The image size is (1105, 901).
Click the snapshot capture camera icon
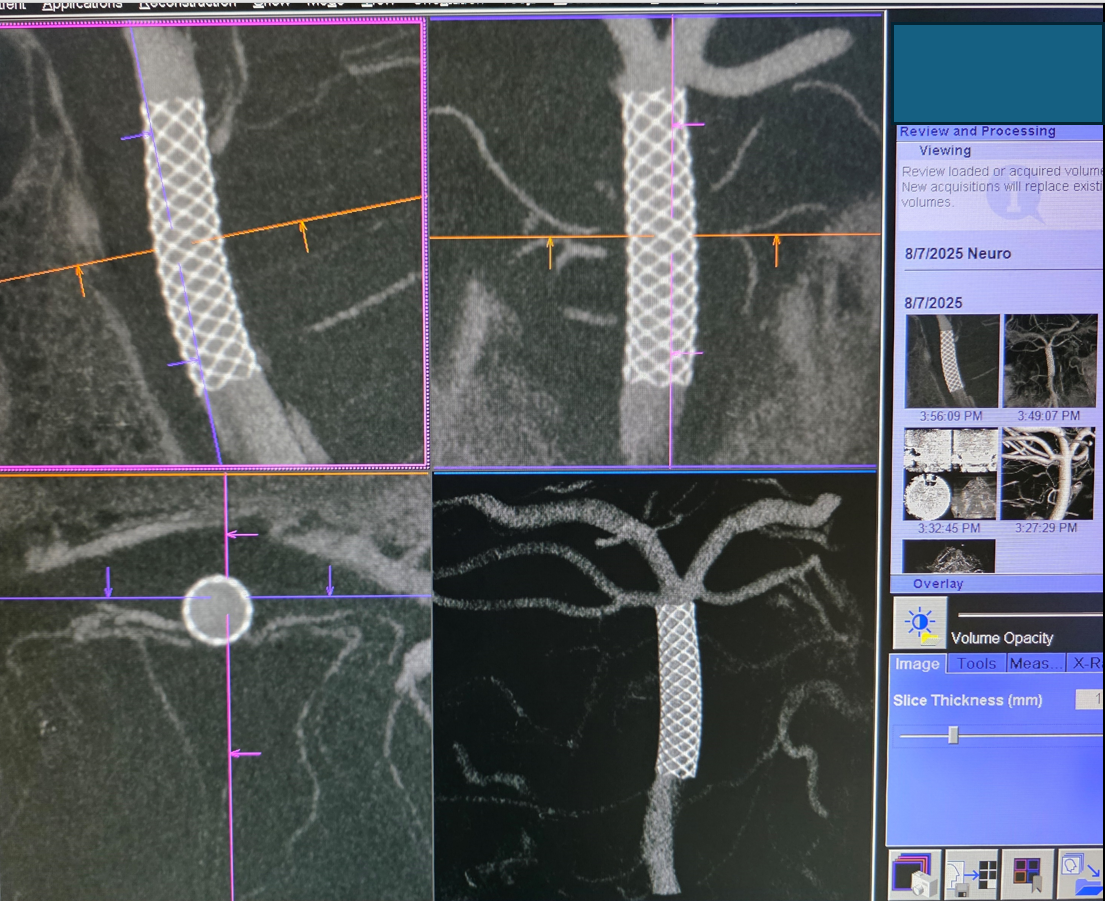(x=913, y=876)
